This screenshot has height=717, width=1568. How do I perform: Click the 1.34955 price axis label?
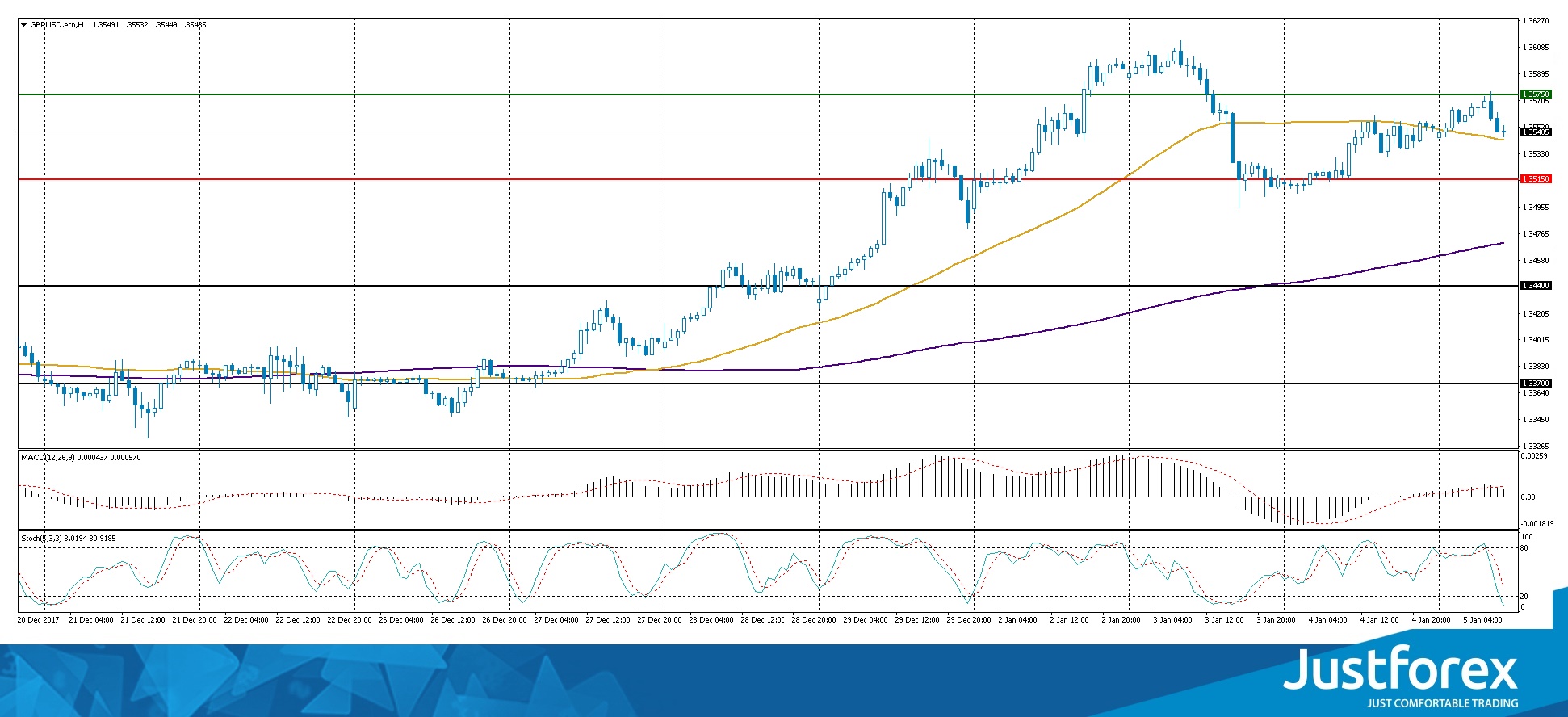(x=1536, y=208)
